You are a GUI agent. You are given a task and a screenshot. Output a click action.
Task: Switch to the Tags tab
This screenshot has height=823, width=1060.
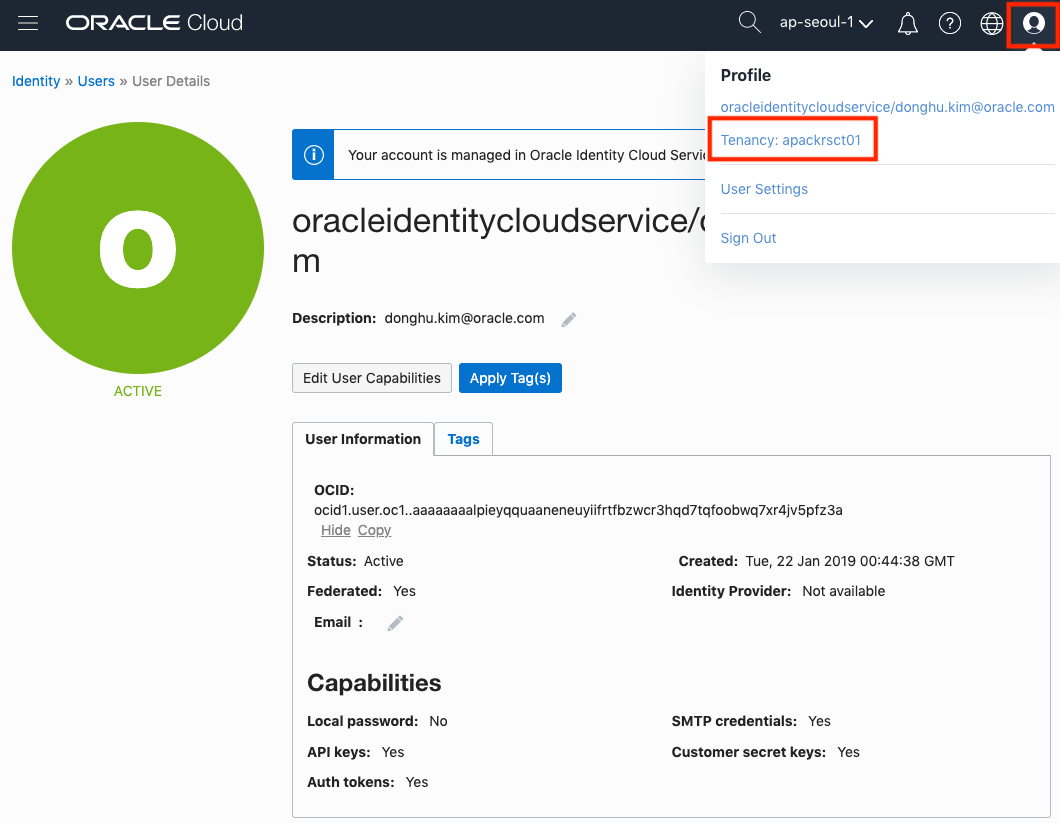pos(463,439)
